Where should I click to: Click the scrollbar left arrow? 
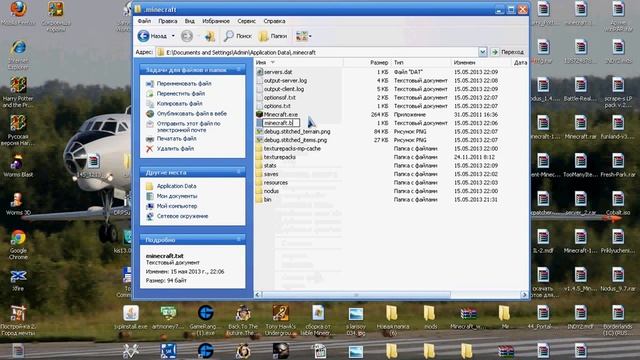pos(258,295)
